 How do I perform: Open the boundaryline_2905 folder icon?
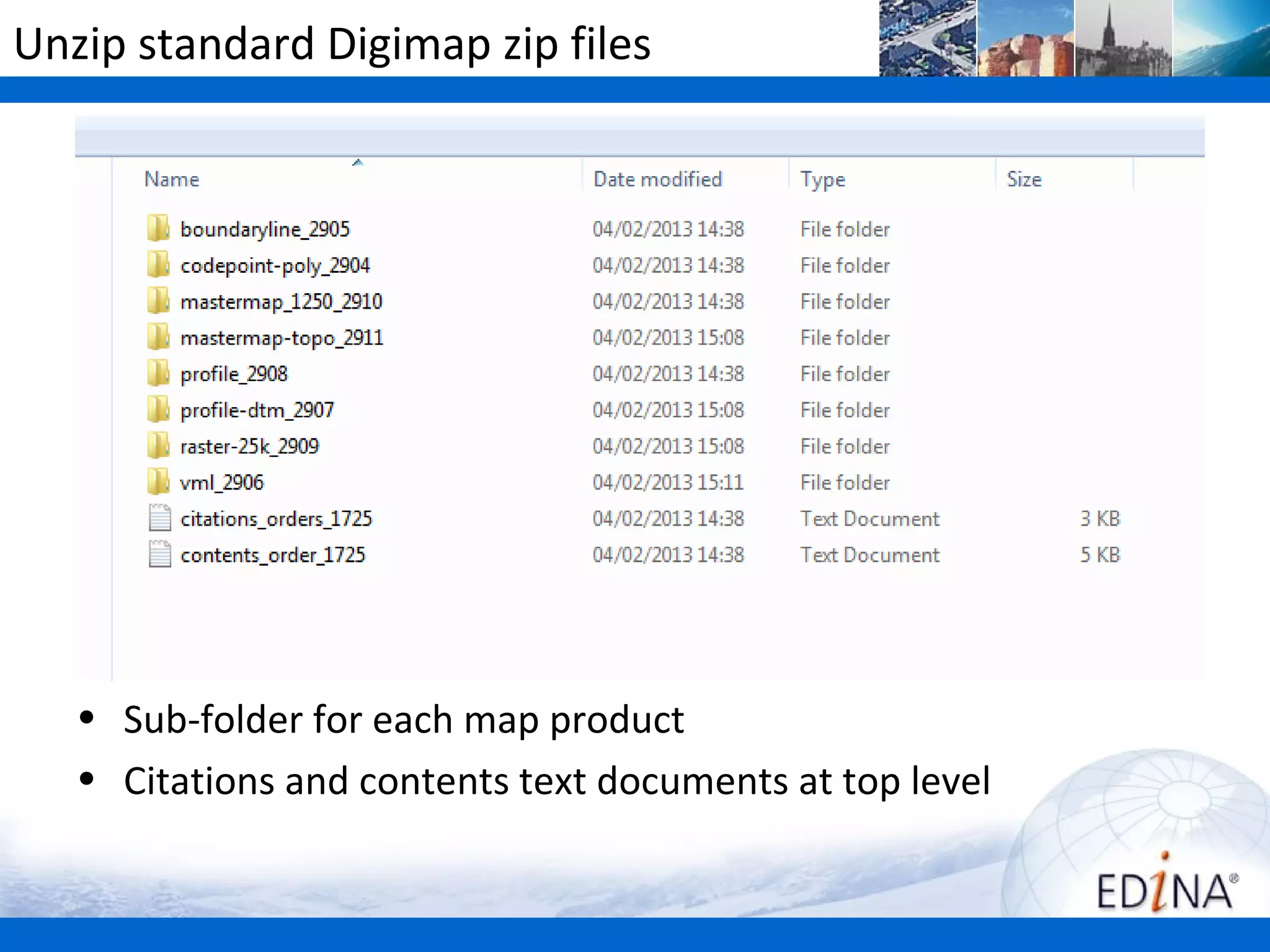point(159,229)
